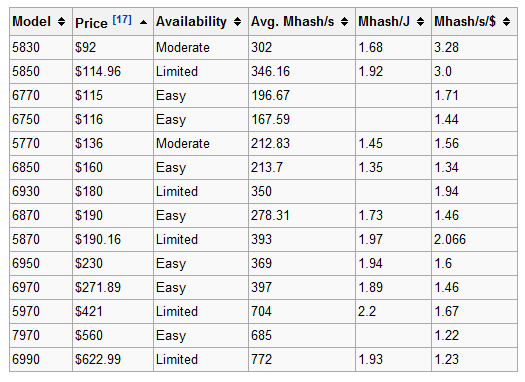
Task: Select the 6990 model cell
Action: pos(41,360)
